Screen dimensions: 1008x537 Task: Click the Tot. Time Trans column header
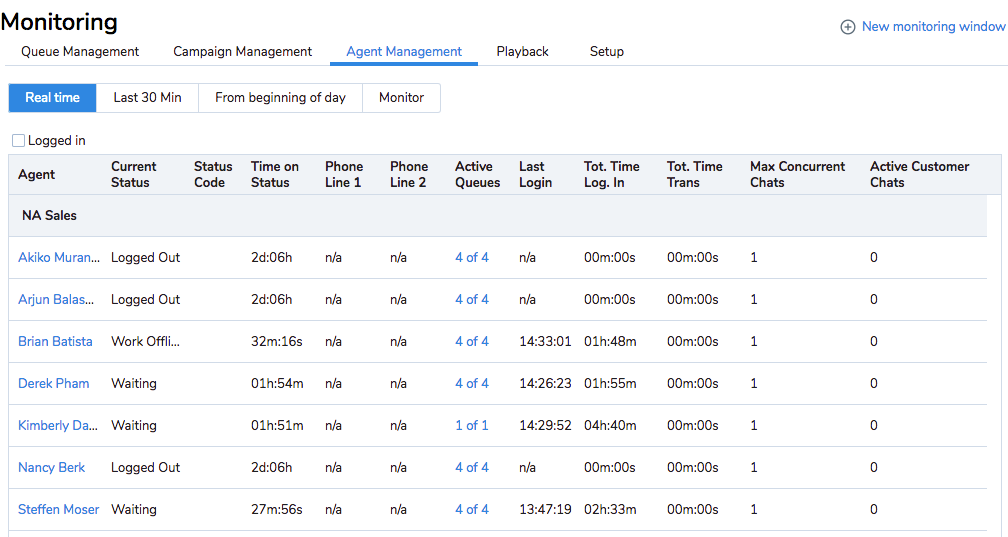[694, 174]
